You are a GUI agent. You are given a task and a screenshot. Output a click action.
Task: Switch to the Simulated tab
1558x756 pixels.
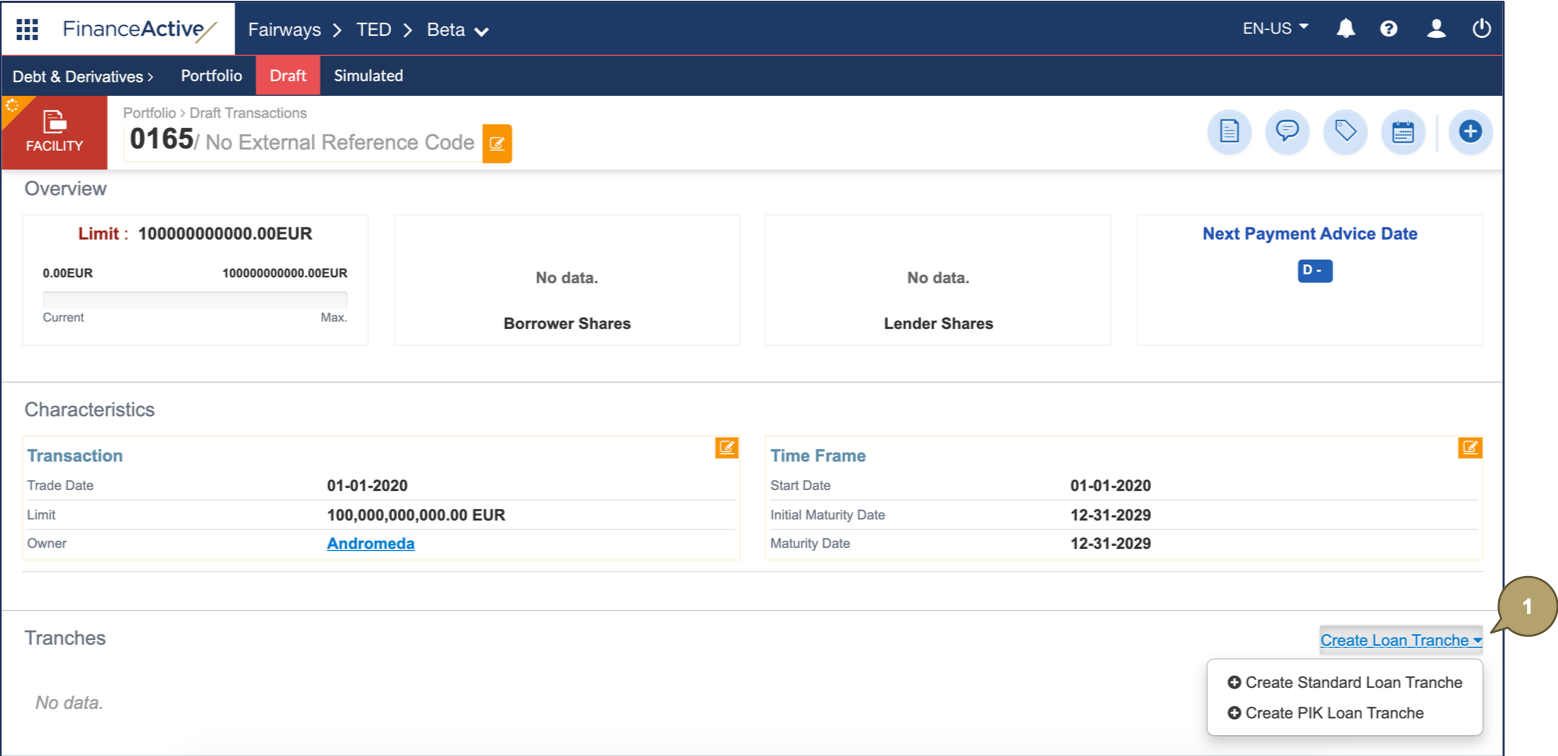368,76
